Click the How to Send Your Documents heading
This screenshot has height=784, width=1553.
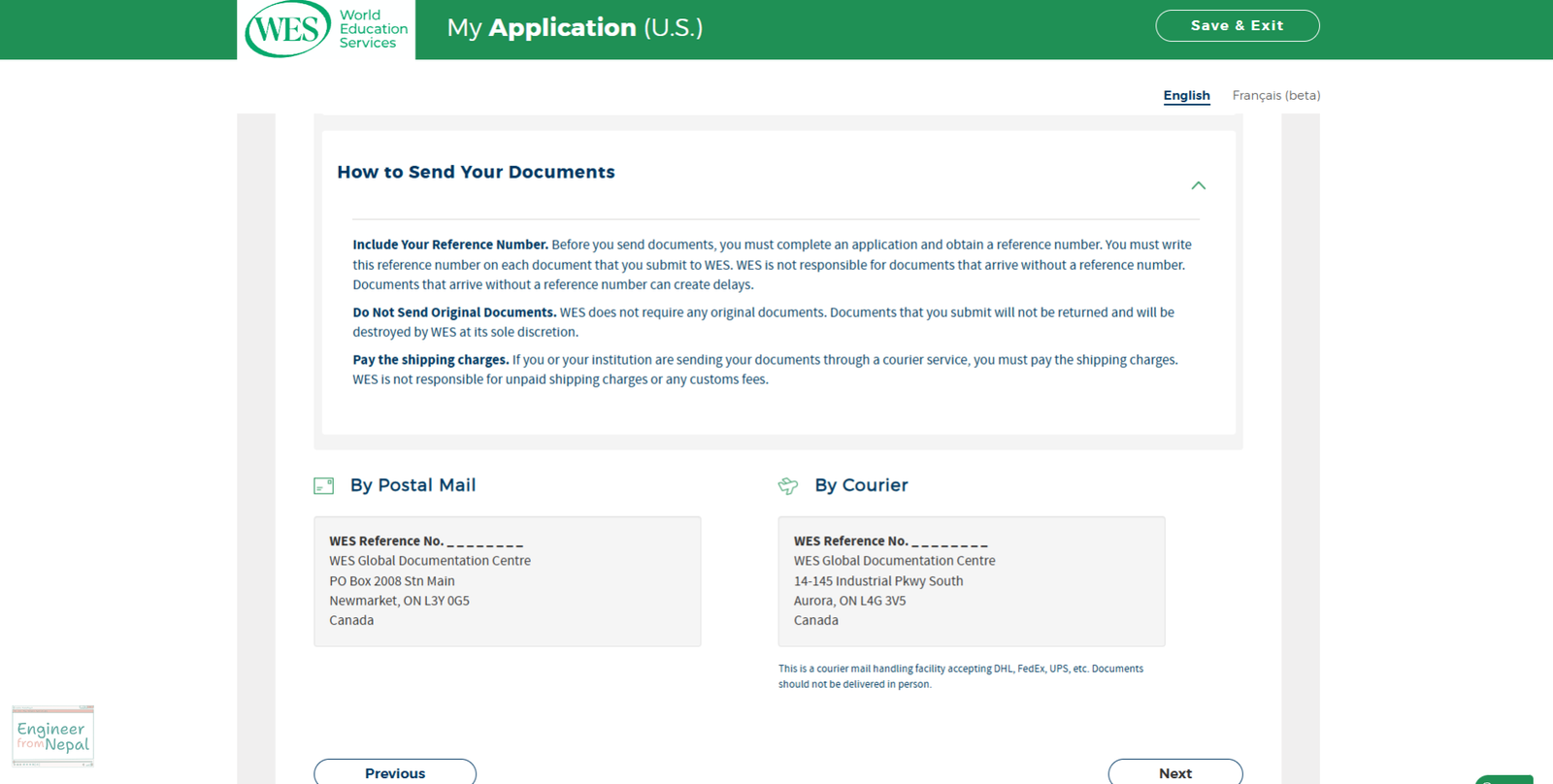coord(476,172)
